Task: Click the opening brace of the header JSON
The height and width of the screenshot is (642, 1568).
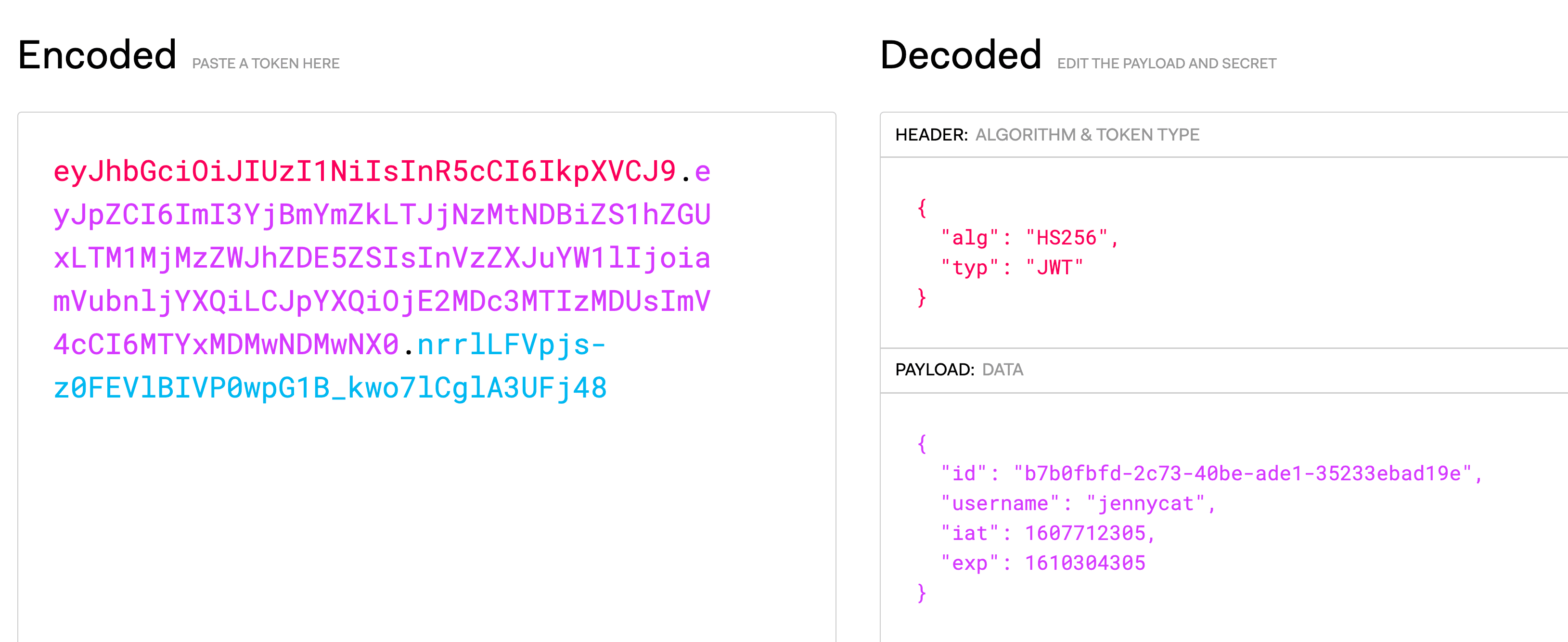Action: [922, 208]
